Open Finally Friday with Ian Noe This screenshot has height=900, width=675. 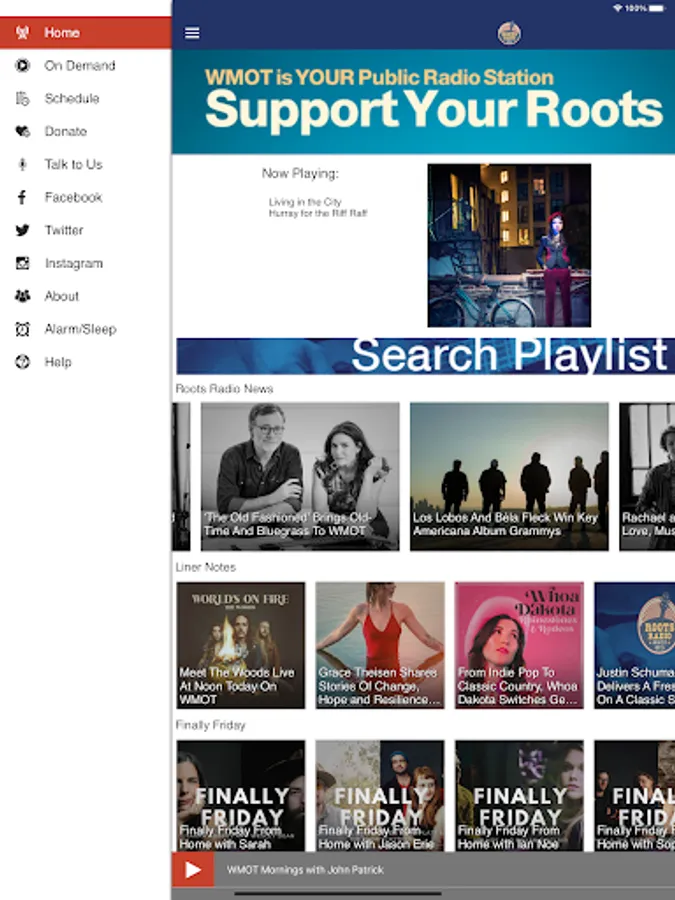(x=519, y=796)
